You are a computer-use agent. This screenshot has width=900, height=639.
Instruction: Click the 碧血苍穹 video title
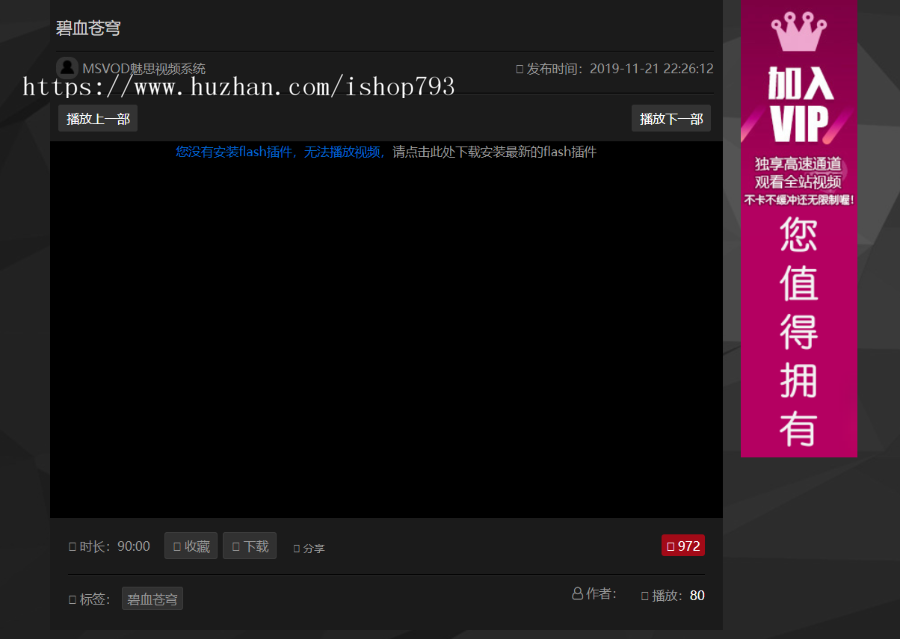[88, 28]
